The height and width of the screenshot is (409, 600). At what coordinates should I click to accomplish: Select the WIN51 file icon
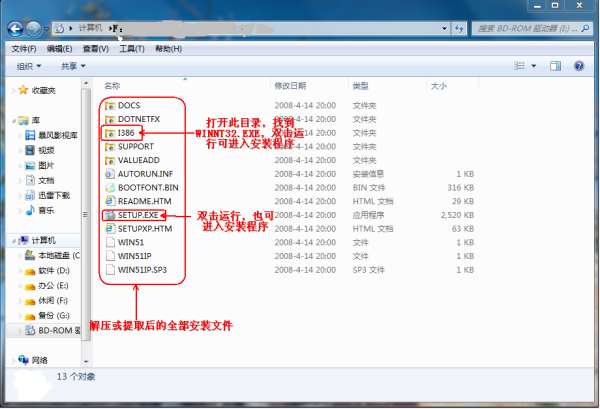[110, 242]
